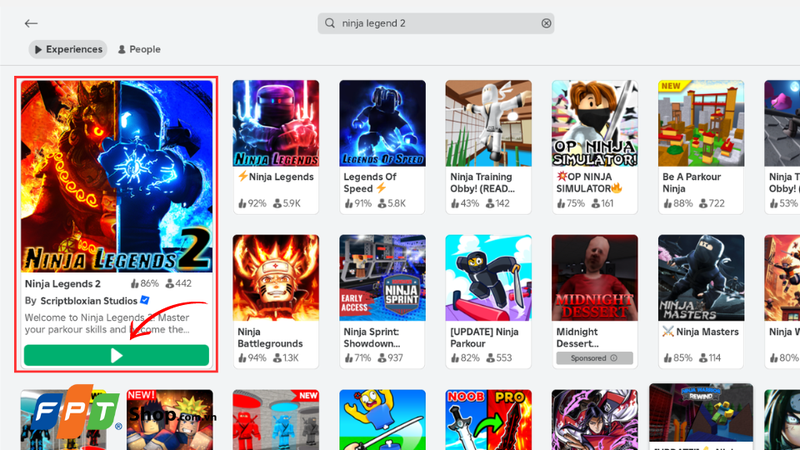
Task: Open the bottom-row yellow noob with sword thumbnail
Action: pos(383,420)
